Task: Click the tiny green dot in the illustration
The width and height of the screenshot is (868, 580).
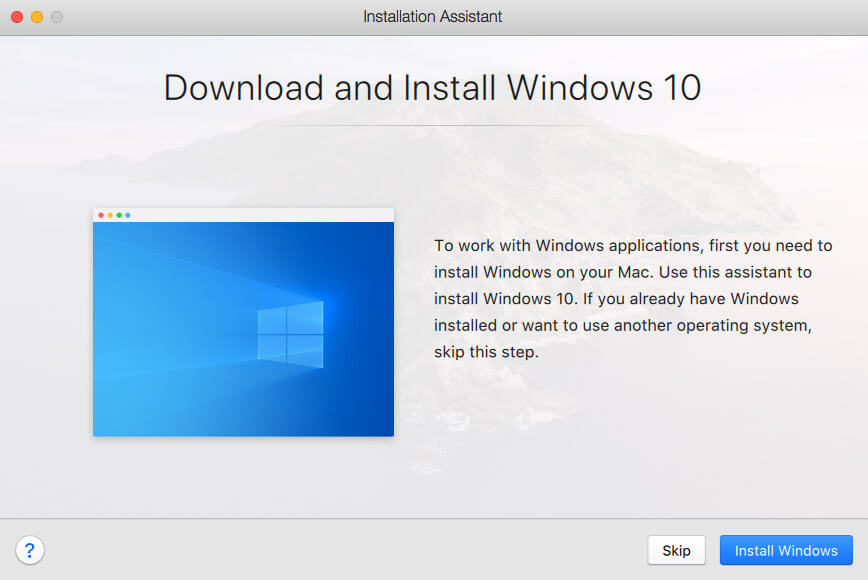Action: [x=119, y=215]
